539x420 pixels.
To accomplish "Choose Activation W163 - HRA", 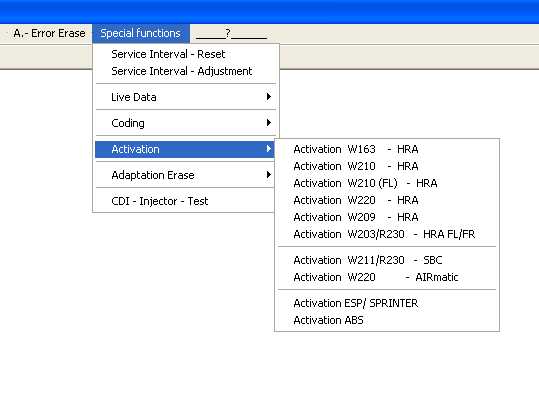I will pos(387,149).
